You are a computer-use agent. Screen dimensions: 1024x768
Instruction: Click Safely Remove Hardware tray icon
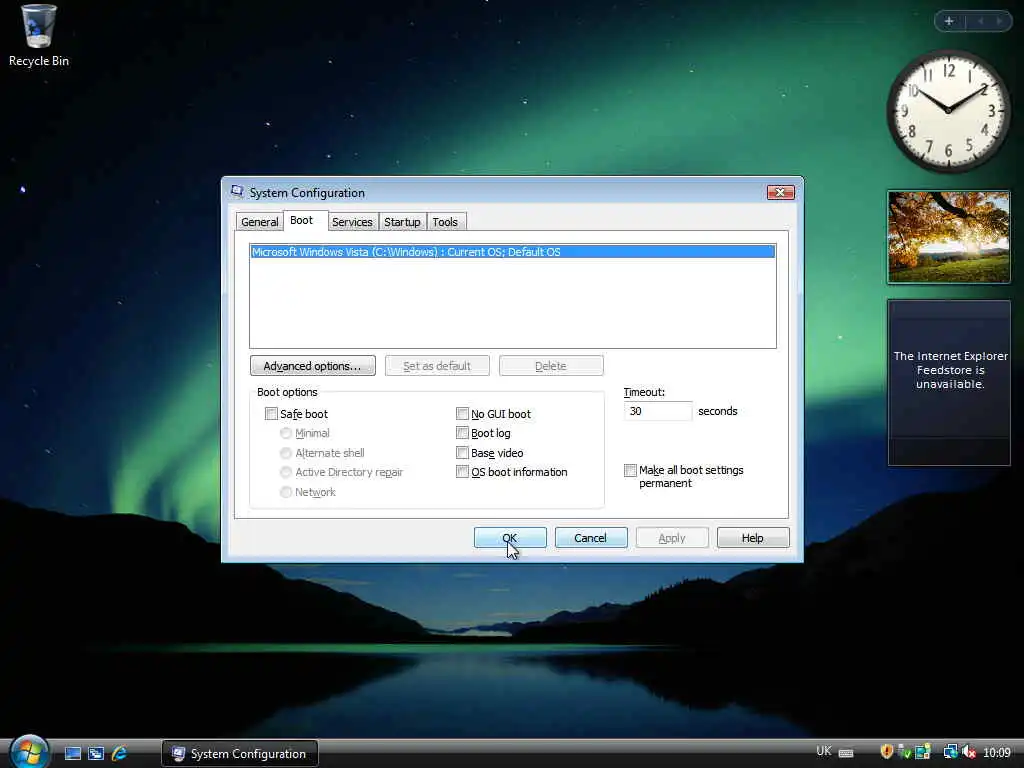(904, 752)
